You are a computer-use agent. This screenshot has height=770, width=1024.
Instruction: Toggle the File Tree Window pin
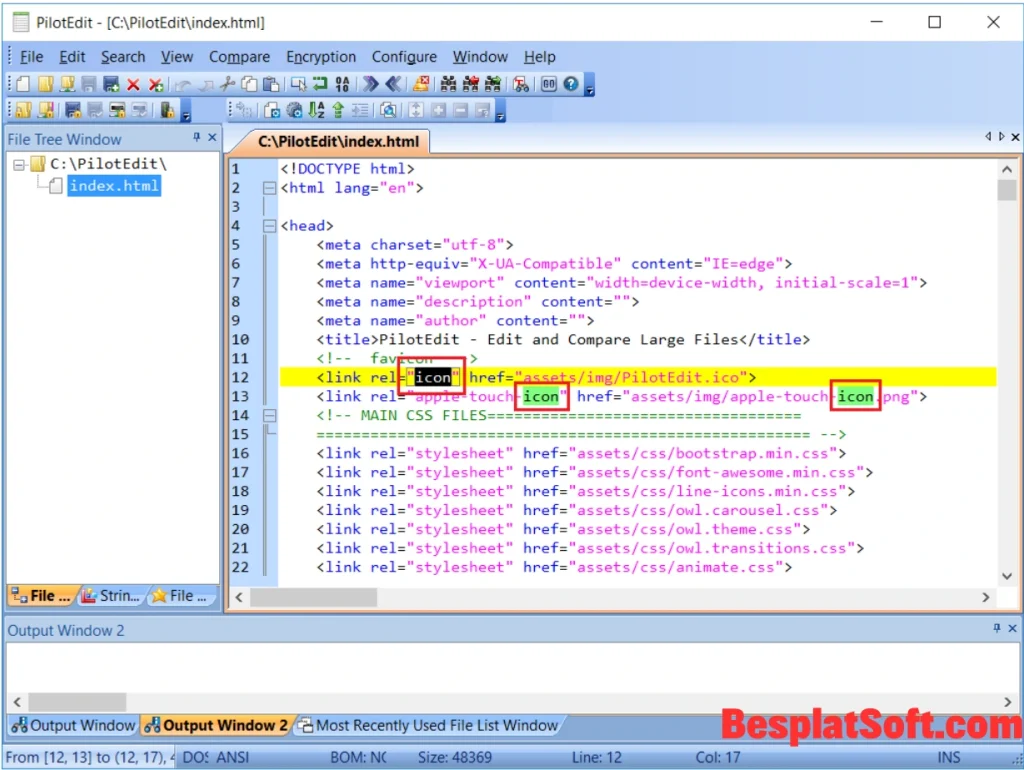pyautogui.click(x=196, y=138)
